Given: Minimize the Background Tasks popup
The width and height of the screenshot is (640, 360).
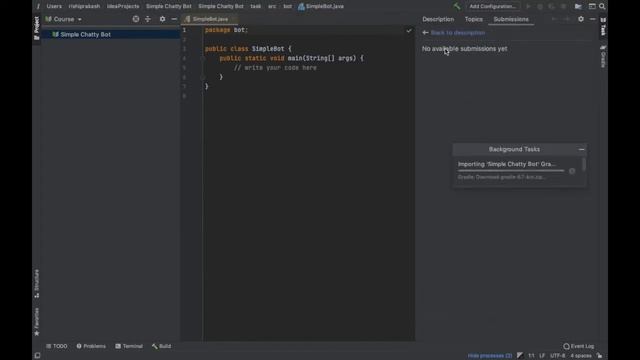Looking at the screenshot, I should 581,149.
